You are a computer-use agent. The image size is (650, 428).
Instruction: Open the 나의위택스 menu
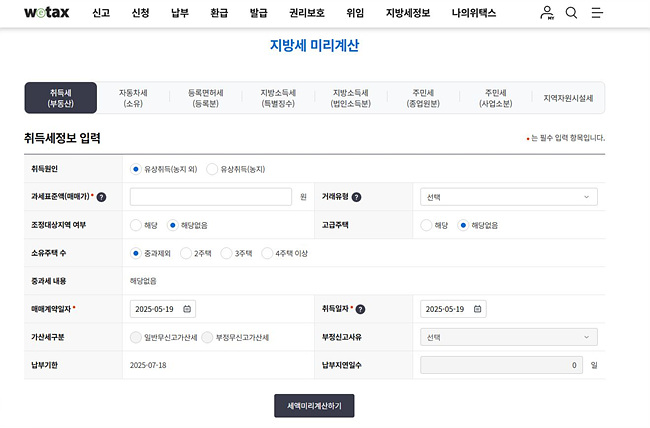click(x=474, y=13)
